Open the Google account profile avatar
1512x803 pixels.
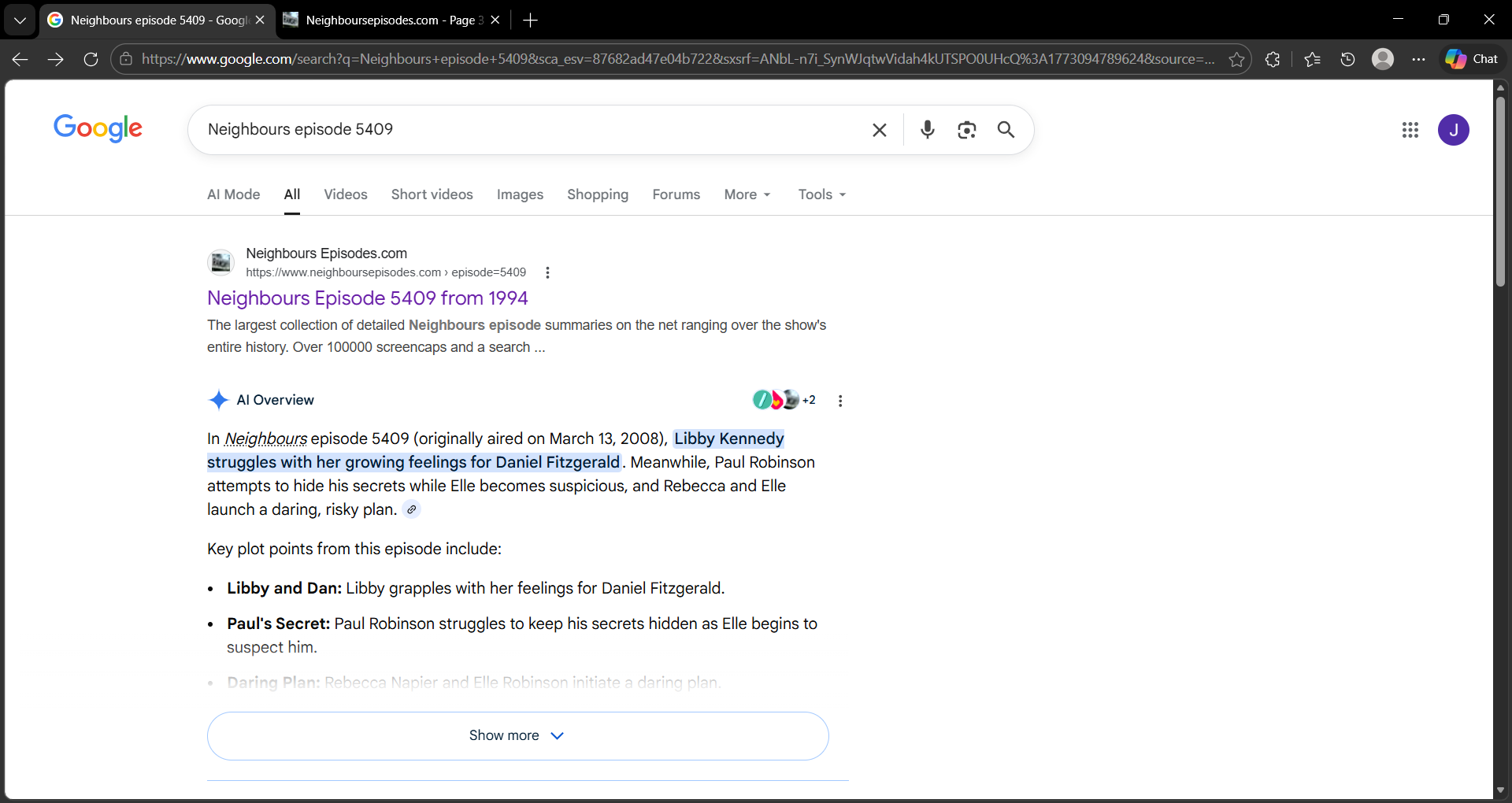pyautogui.click(x=1453, y=130)
